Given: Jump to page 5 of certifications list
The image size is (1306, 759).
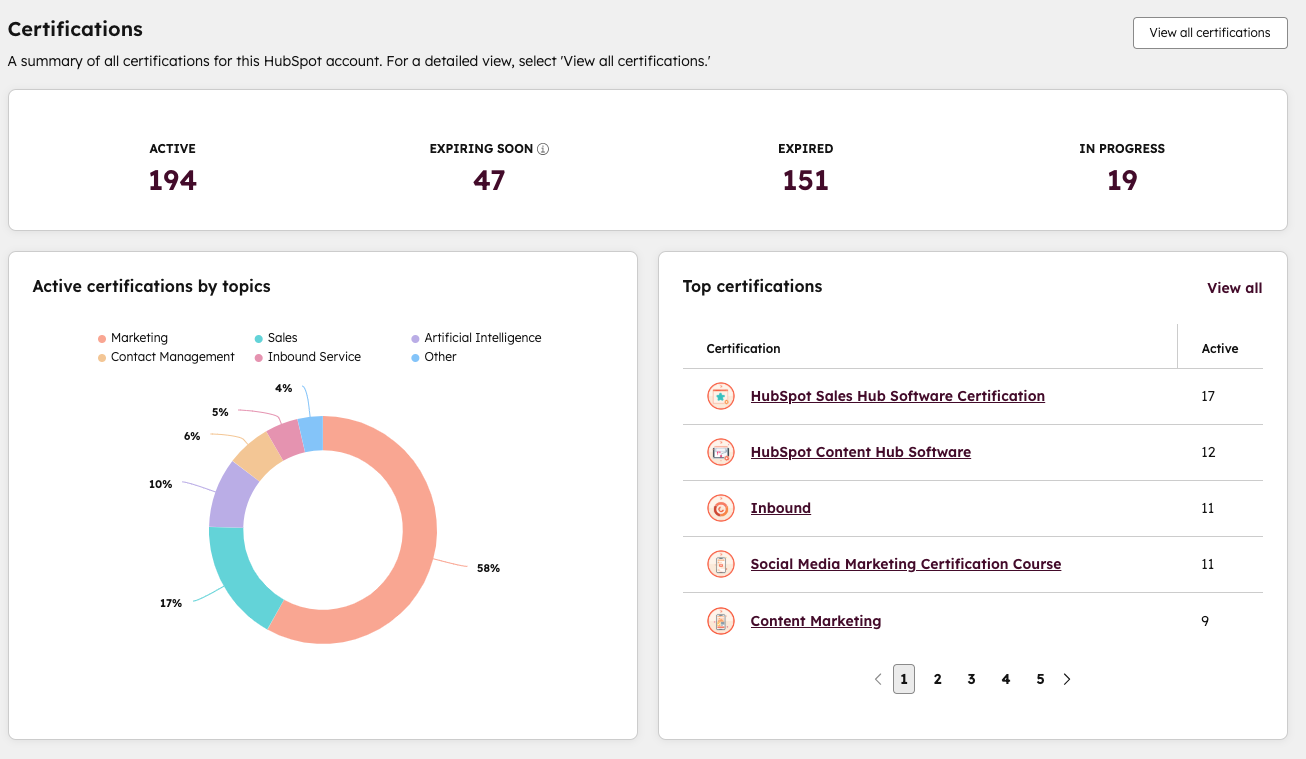Looking at the screenshot, I should pos(1040,679).
